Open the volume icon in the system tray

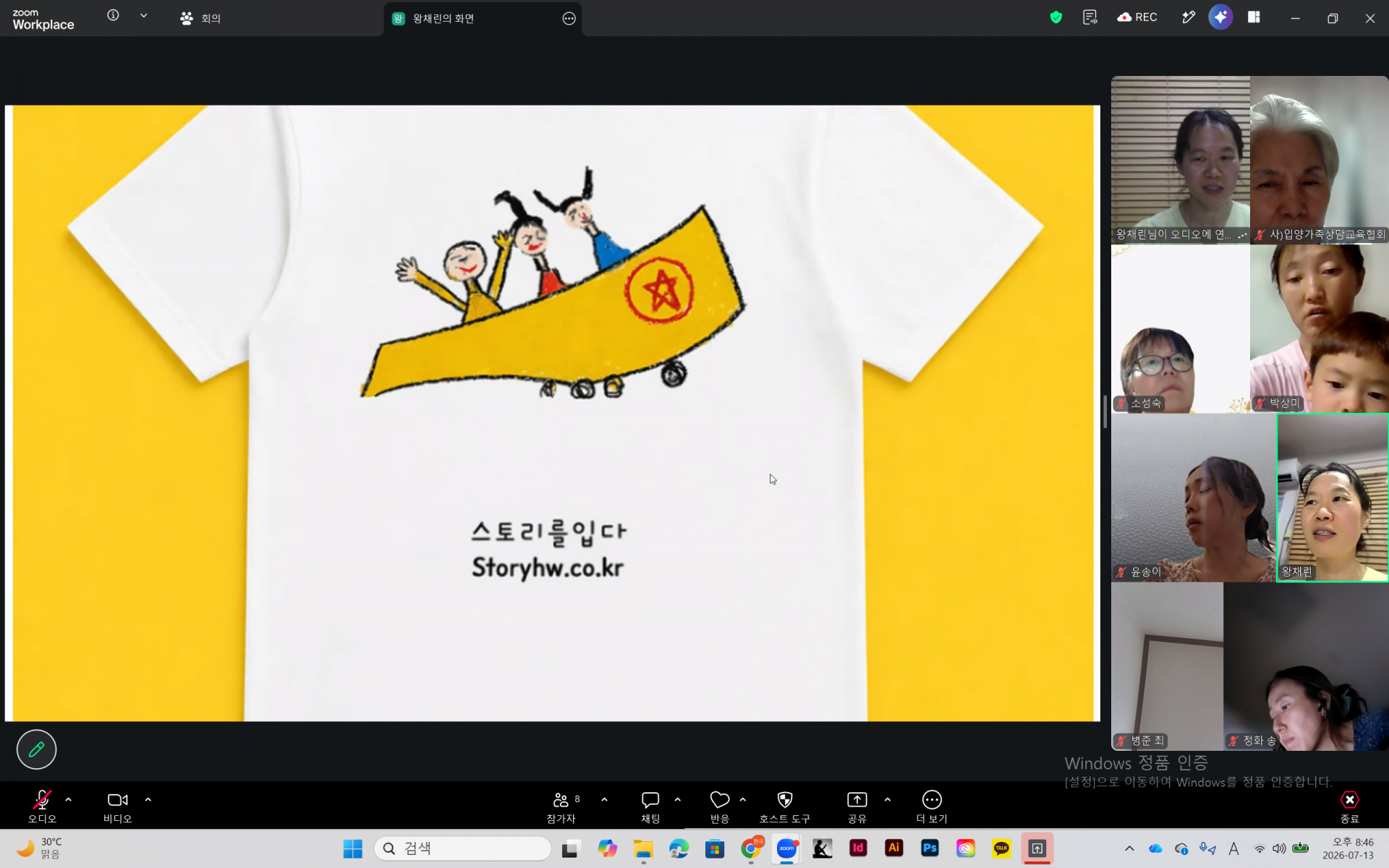[x=1279, y=848]
